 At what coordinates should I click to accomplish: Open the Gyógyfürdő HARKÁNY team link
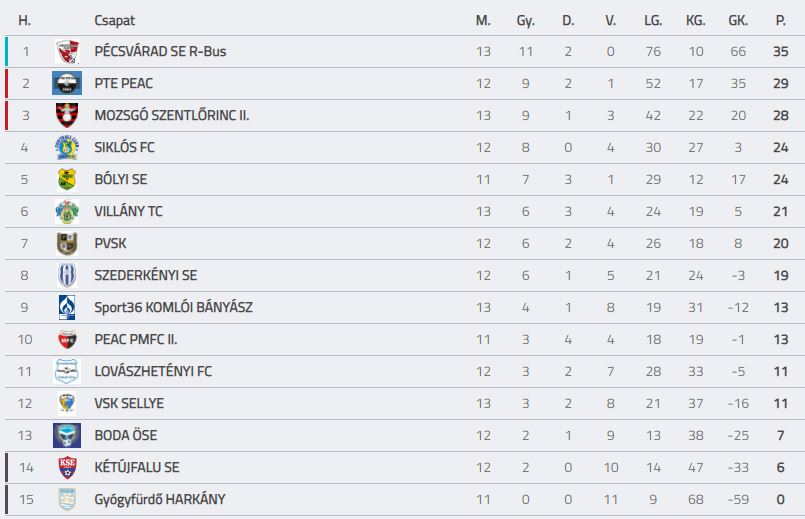point(160,499)
